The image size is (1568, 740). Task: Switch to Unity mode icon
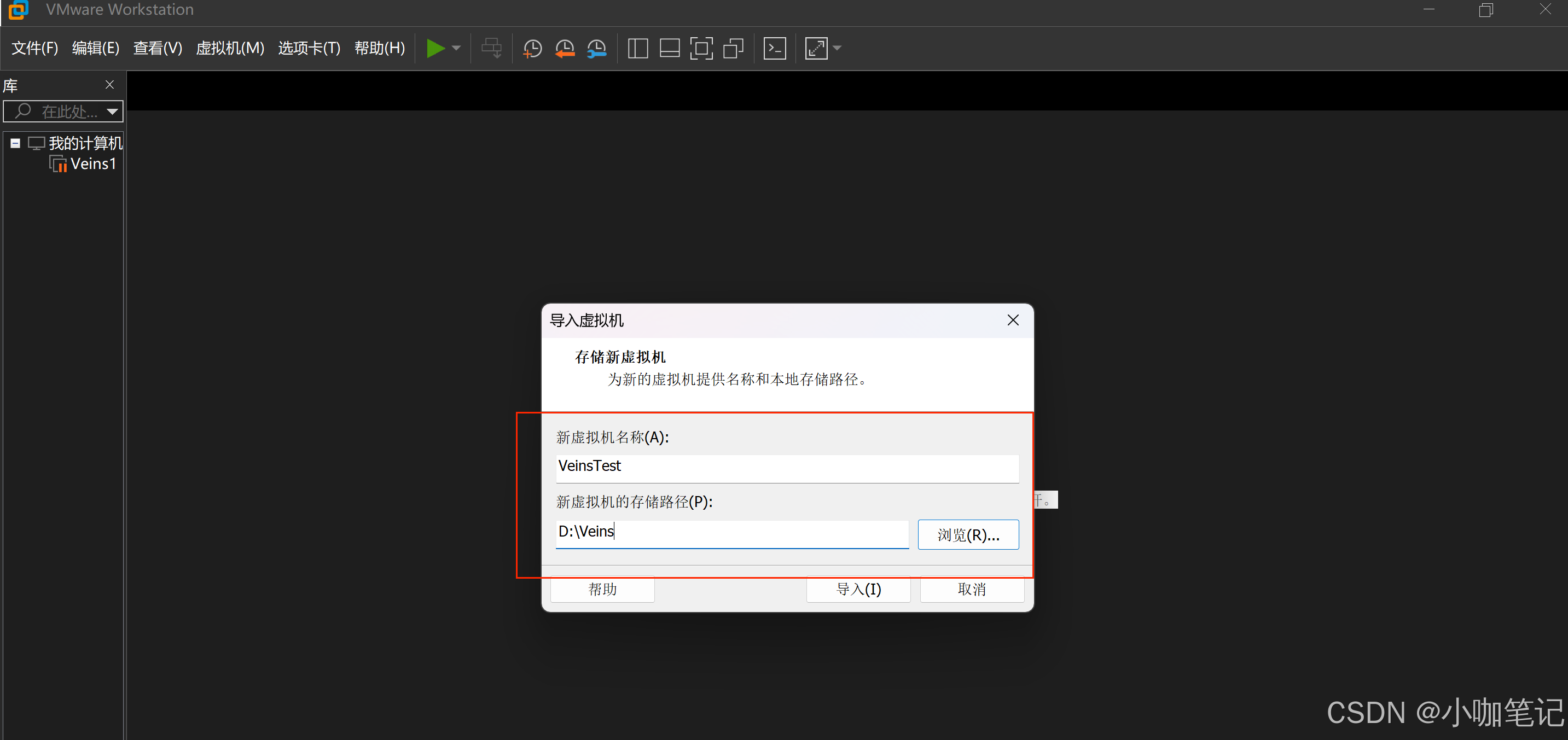click(733, 49)
